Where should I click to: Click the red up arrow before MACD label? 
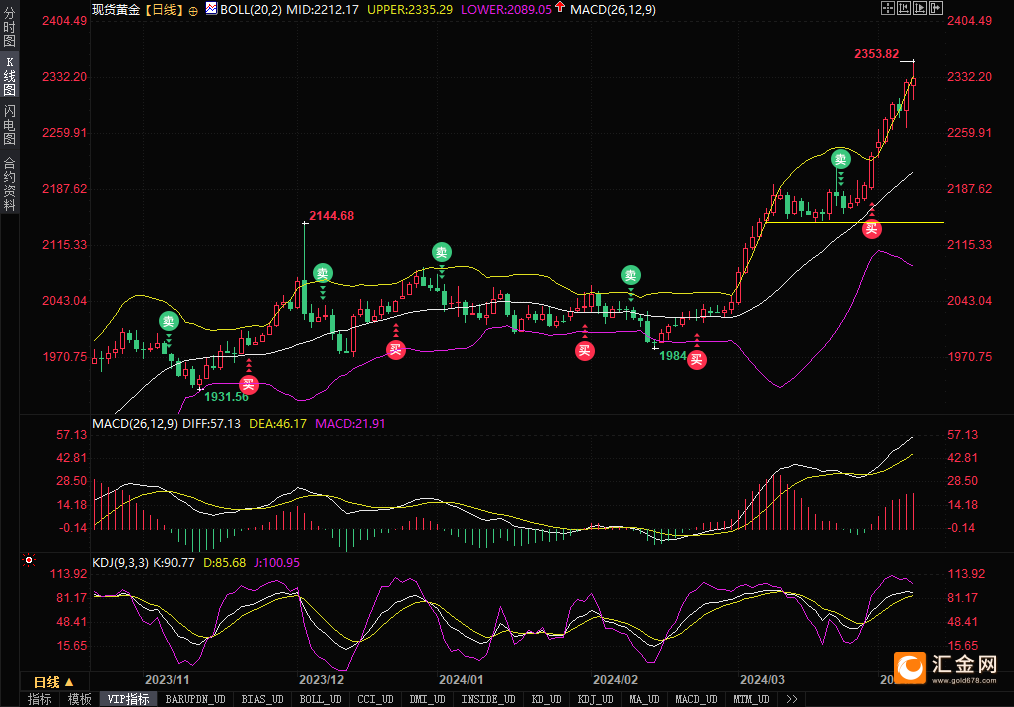560,8
